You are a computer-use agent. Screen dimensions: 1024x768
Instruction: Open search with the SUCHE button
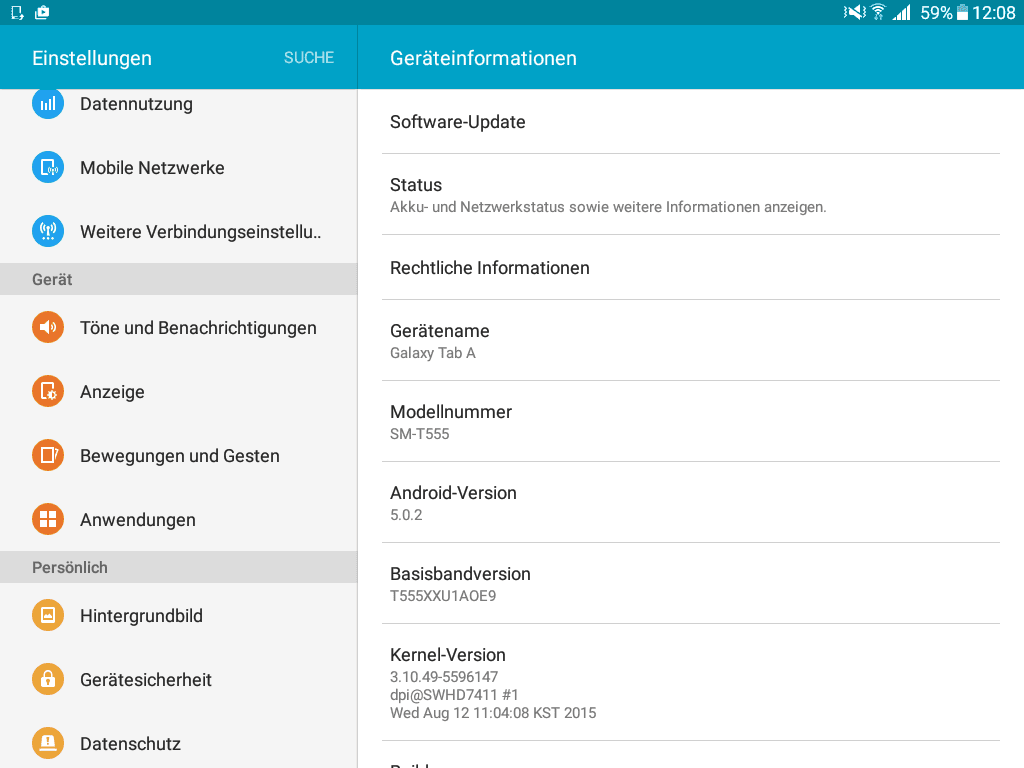(309, 57)
